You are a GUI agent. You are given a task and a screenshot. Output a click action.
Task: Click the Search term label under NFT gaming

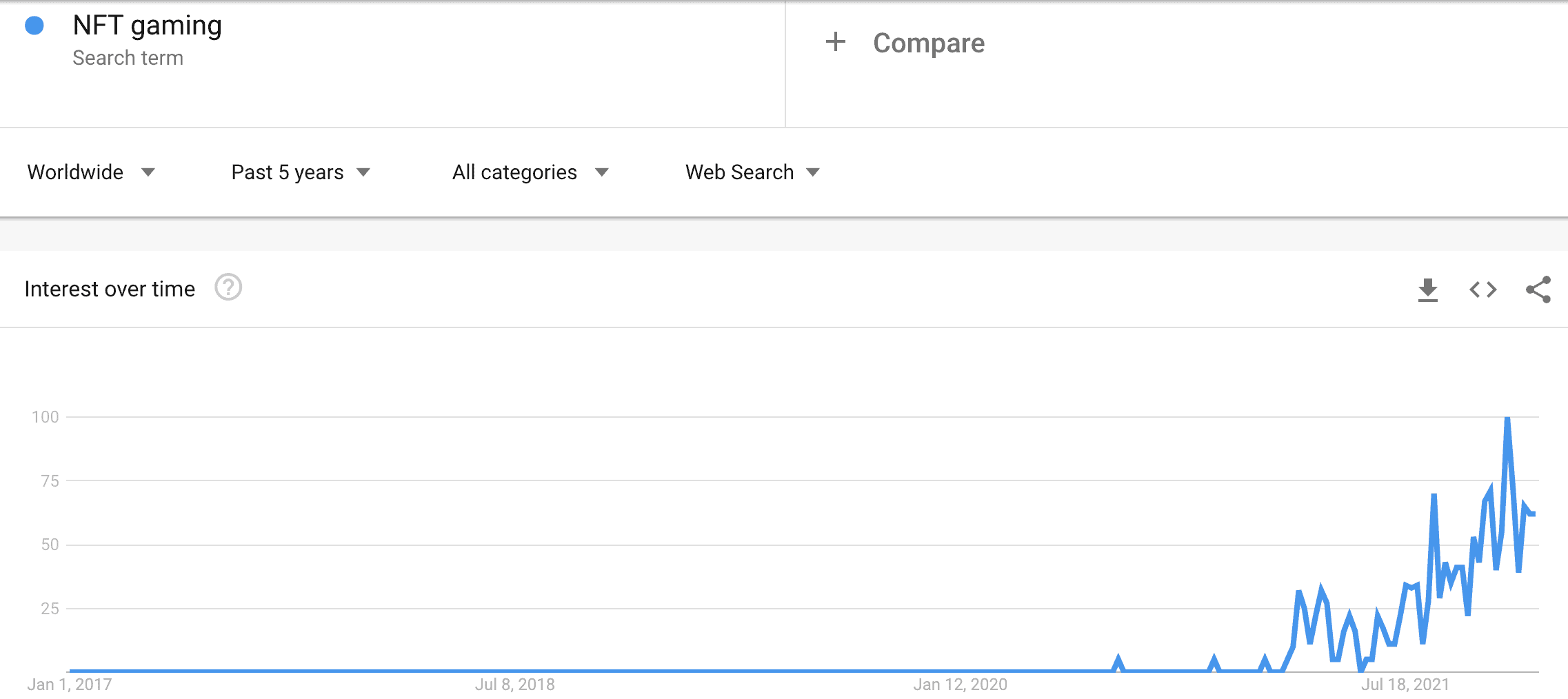click(x=128, y=58)
